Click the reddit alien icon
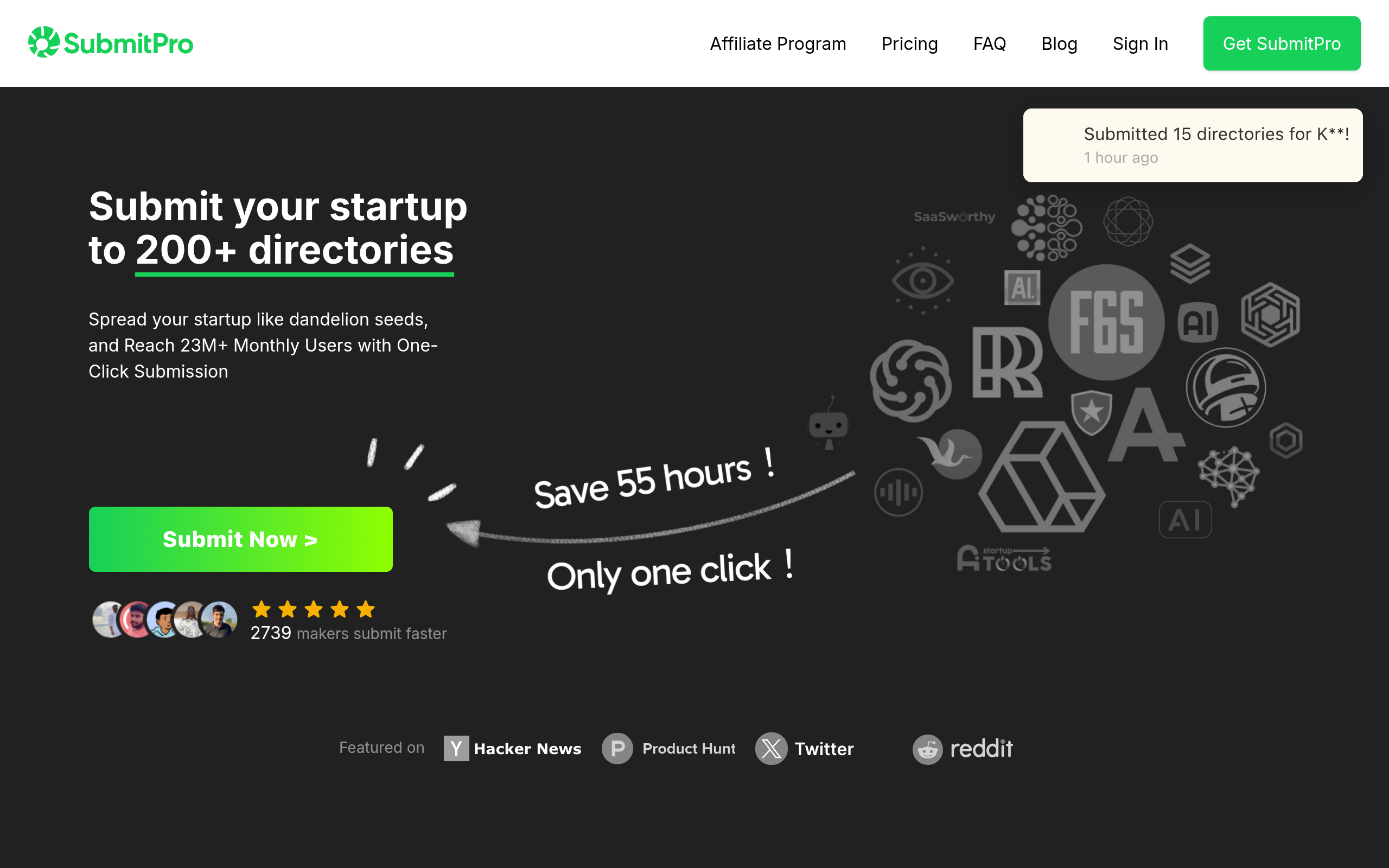The image size is (1389, 868). tap(927, 749)
